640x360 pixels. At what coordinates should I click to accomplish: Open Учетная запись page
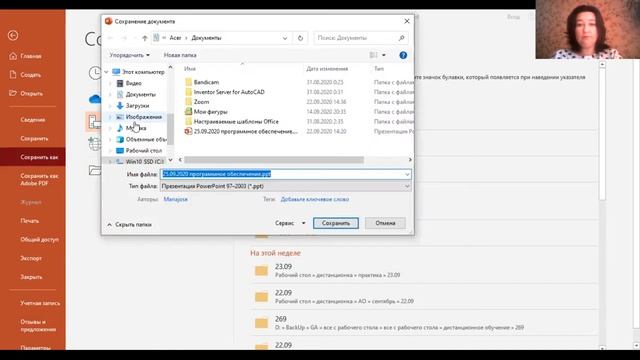(x=40, y=303)
